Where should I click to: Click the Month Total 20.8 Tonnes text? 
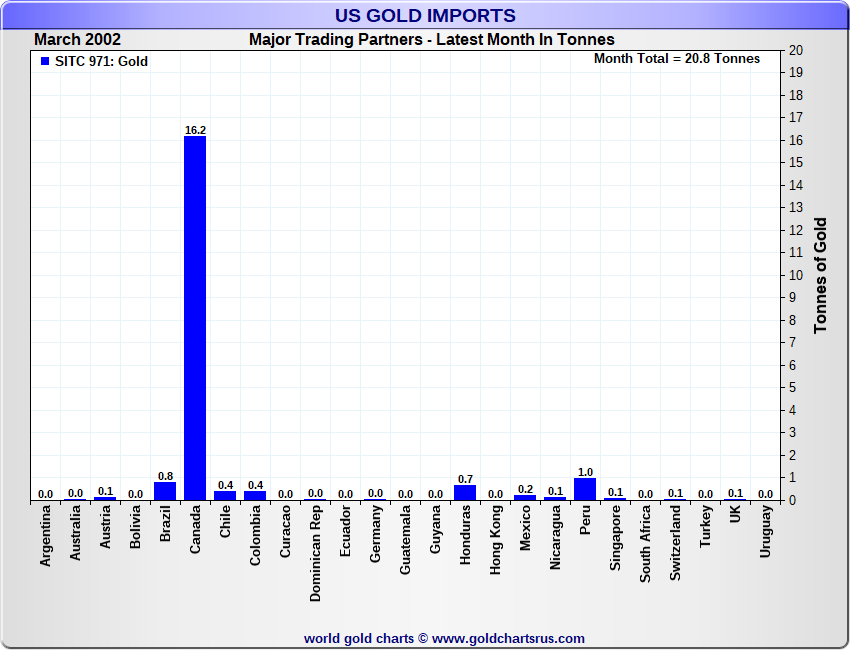tap(676, 59)
